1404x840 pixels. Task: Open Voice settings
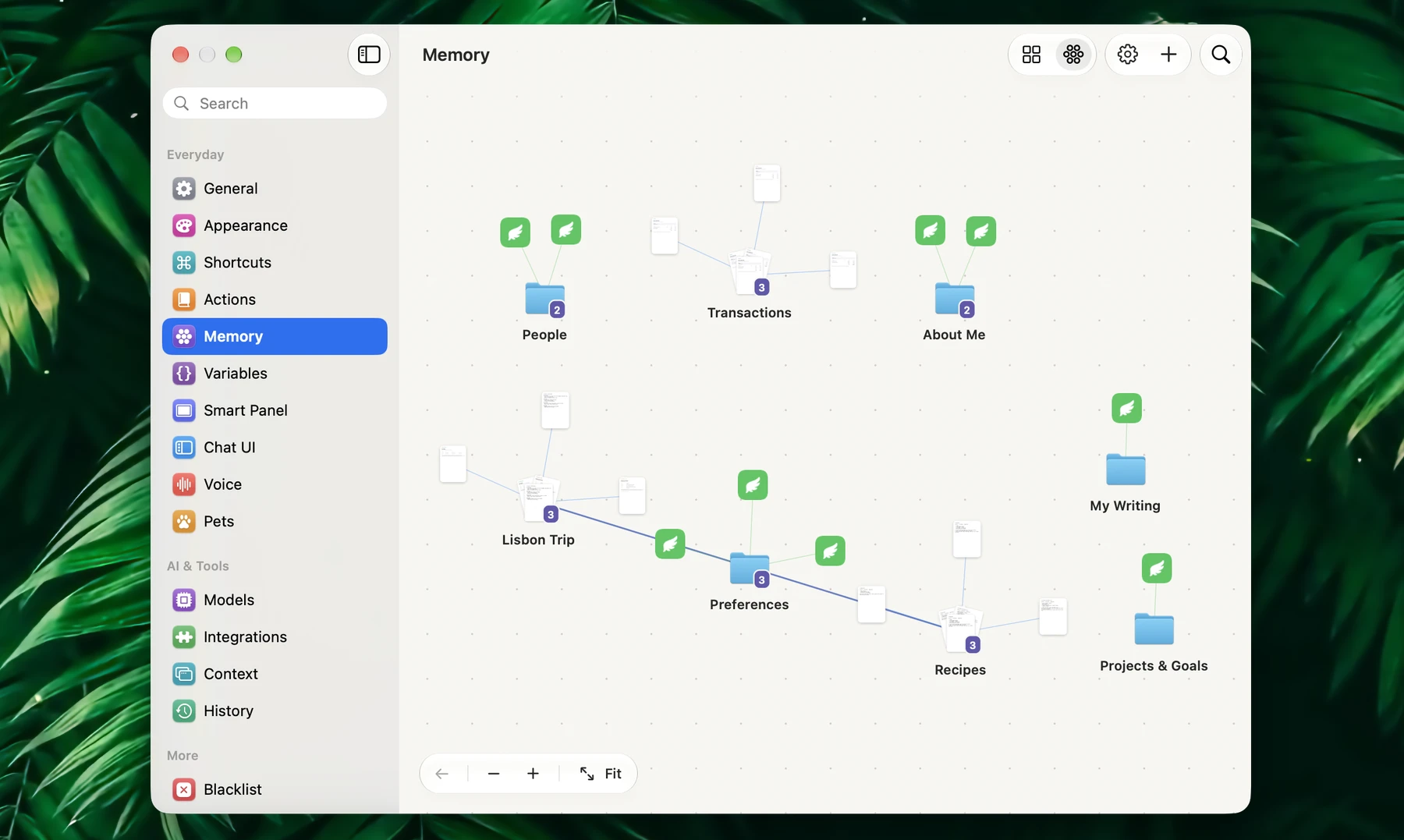tap(275, 484)
